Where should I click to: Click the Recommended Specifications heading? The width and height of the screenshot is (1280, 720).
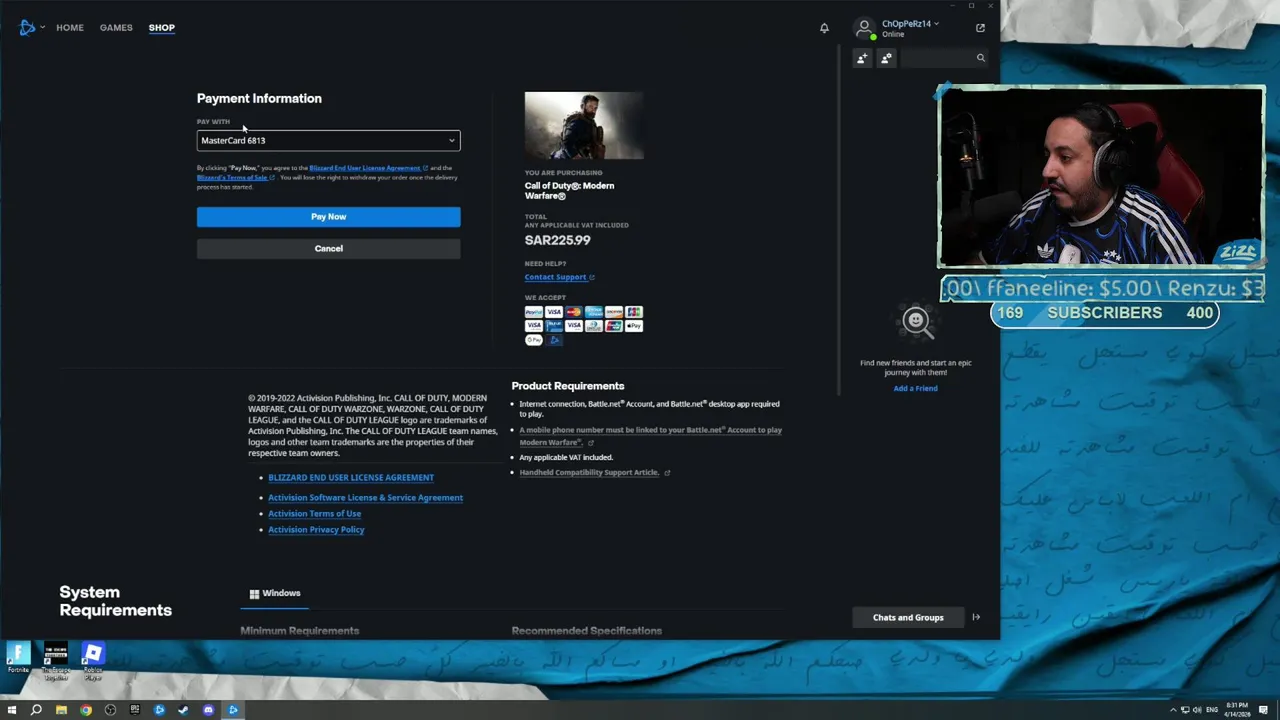[x=586, y=631]
